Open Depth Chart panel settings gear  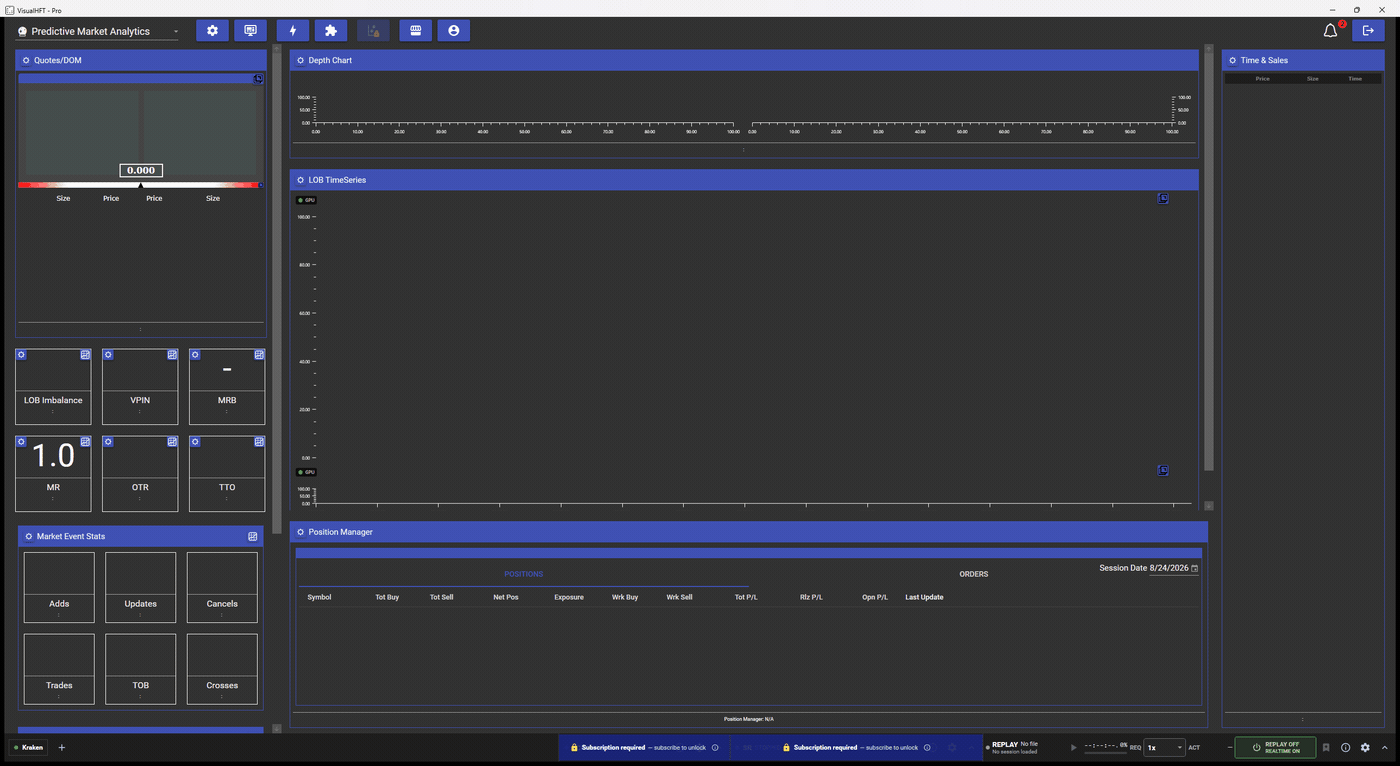[x=300, y=60]
